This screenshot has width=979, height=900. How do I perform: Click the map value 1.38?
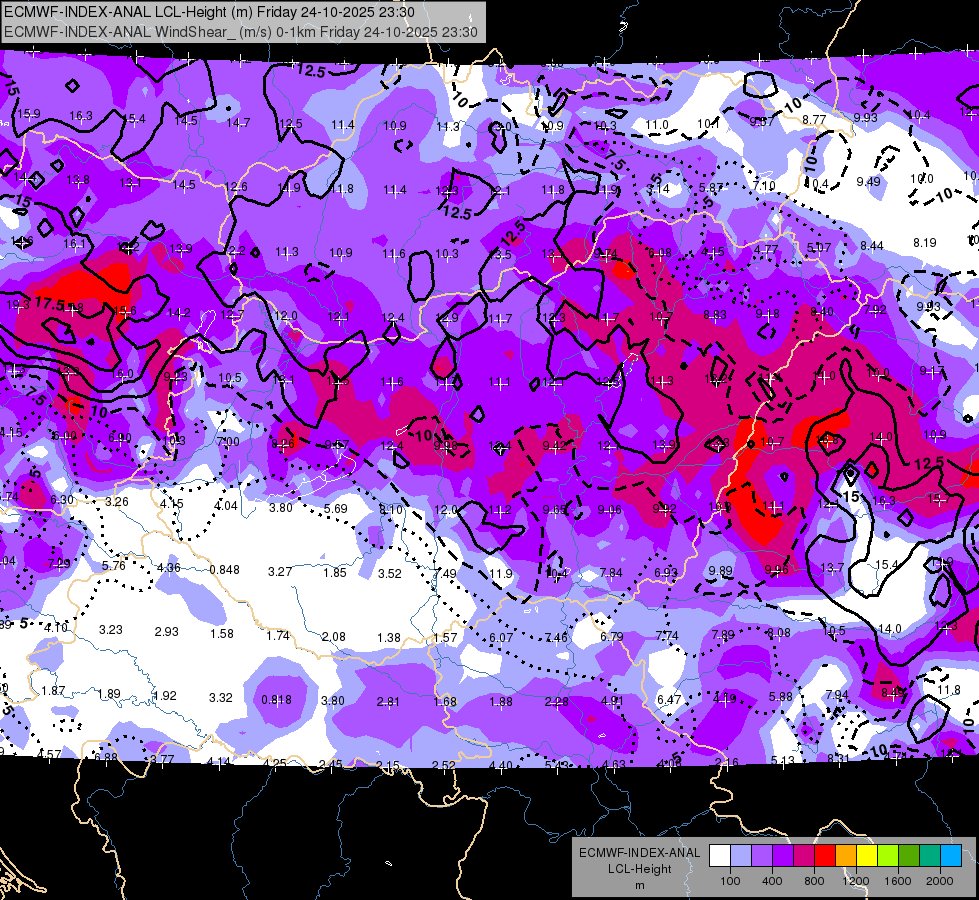coord(389,637)
